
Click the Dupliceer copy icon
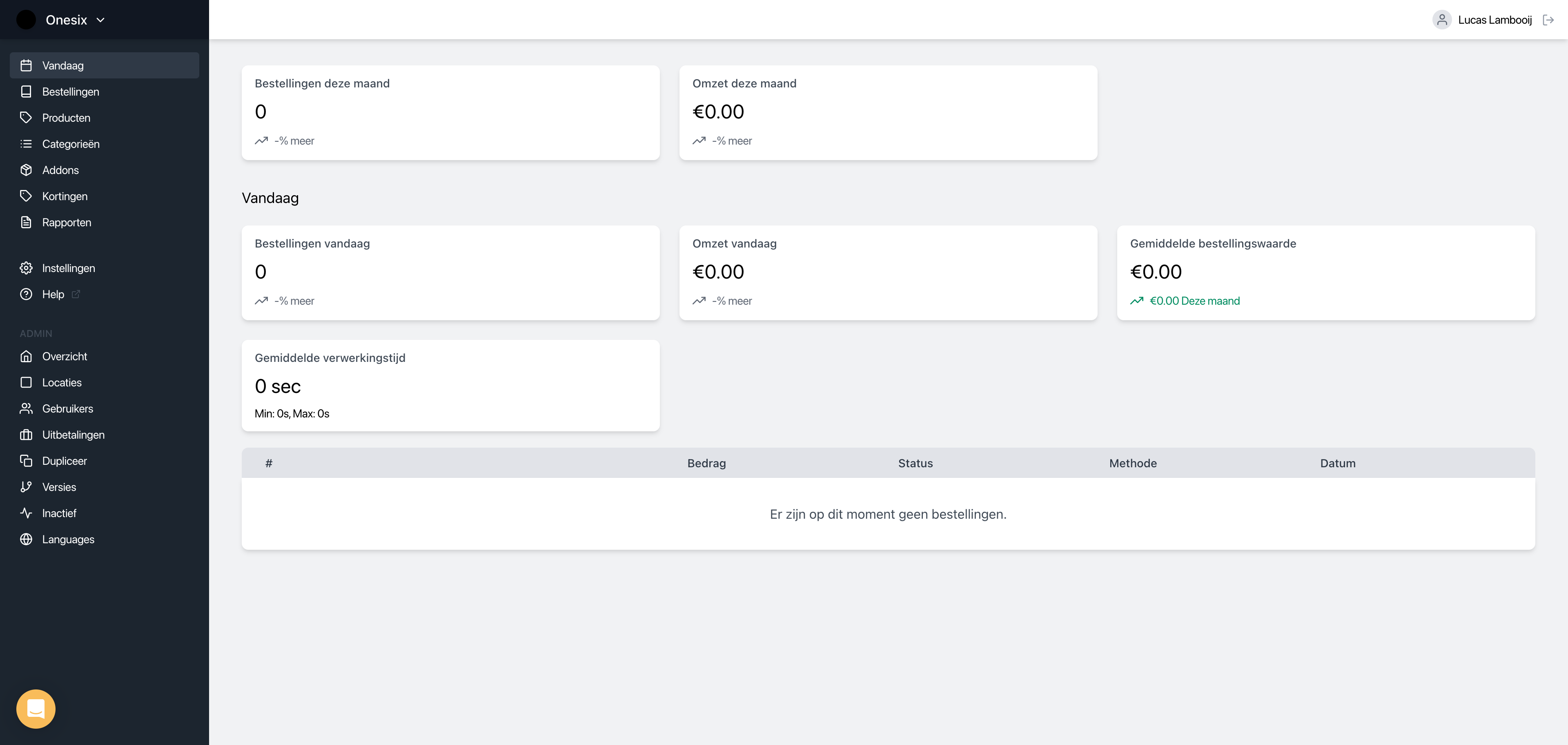[26, 461]
